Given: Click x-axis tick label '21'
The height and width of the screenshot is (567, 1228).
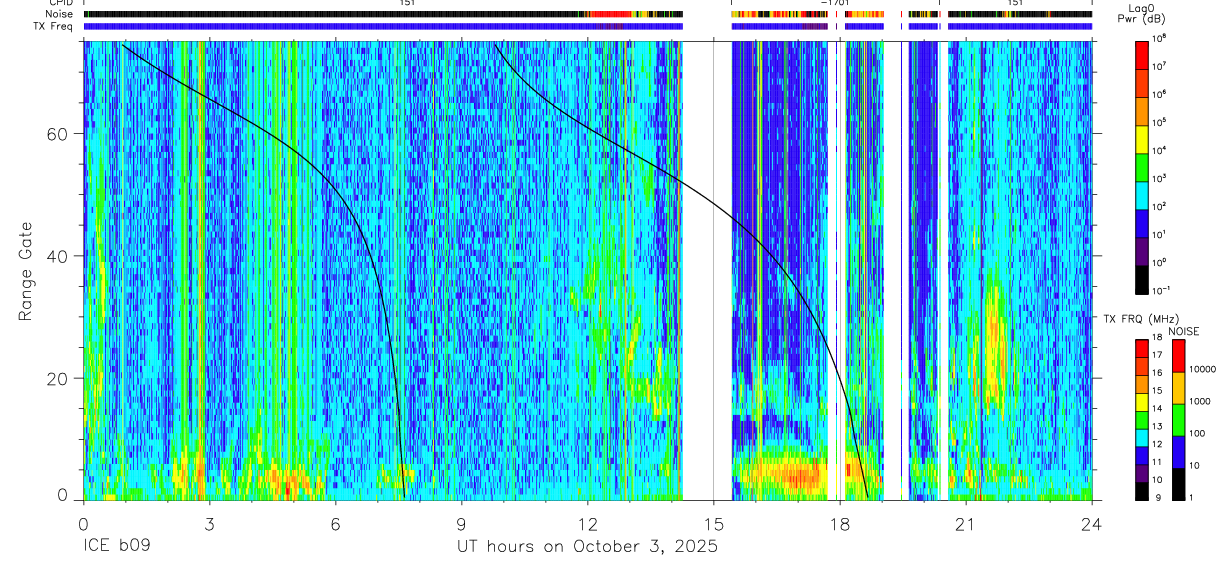Looking at the screenshot, I should pyautogui.click(x=965, y=522).
